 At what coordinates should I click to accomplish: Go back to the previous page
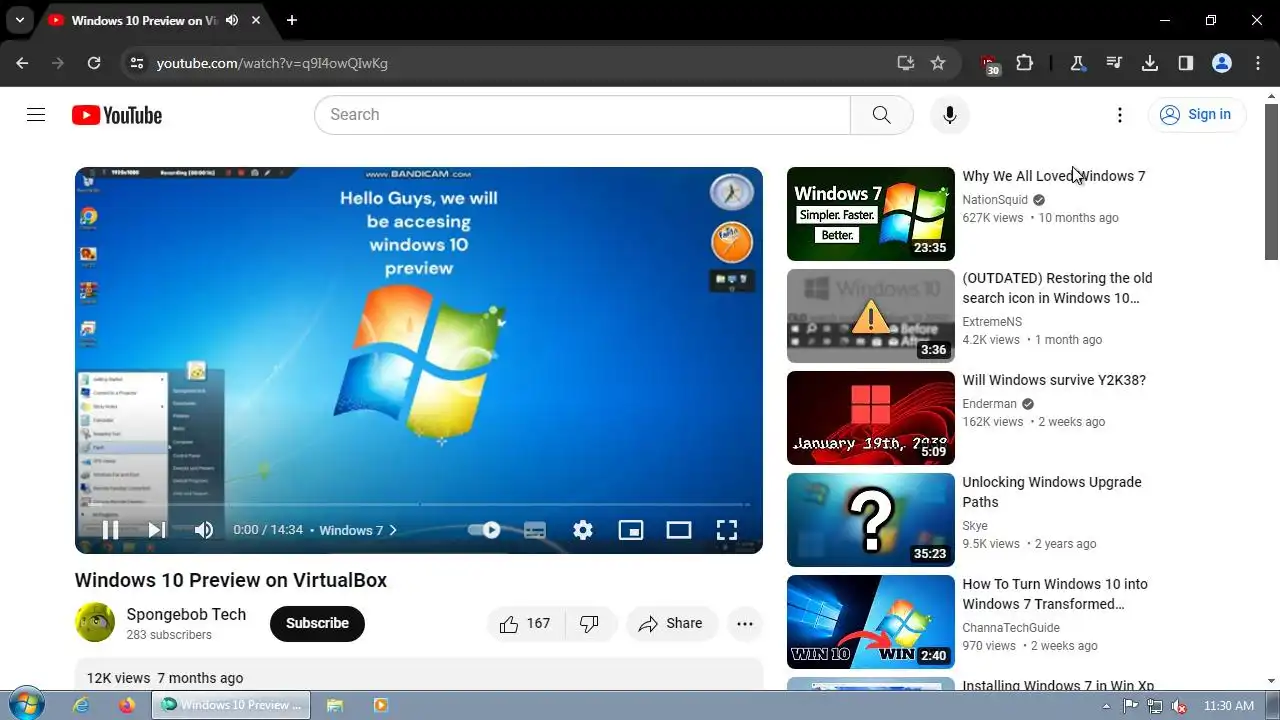point(22,63)
